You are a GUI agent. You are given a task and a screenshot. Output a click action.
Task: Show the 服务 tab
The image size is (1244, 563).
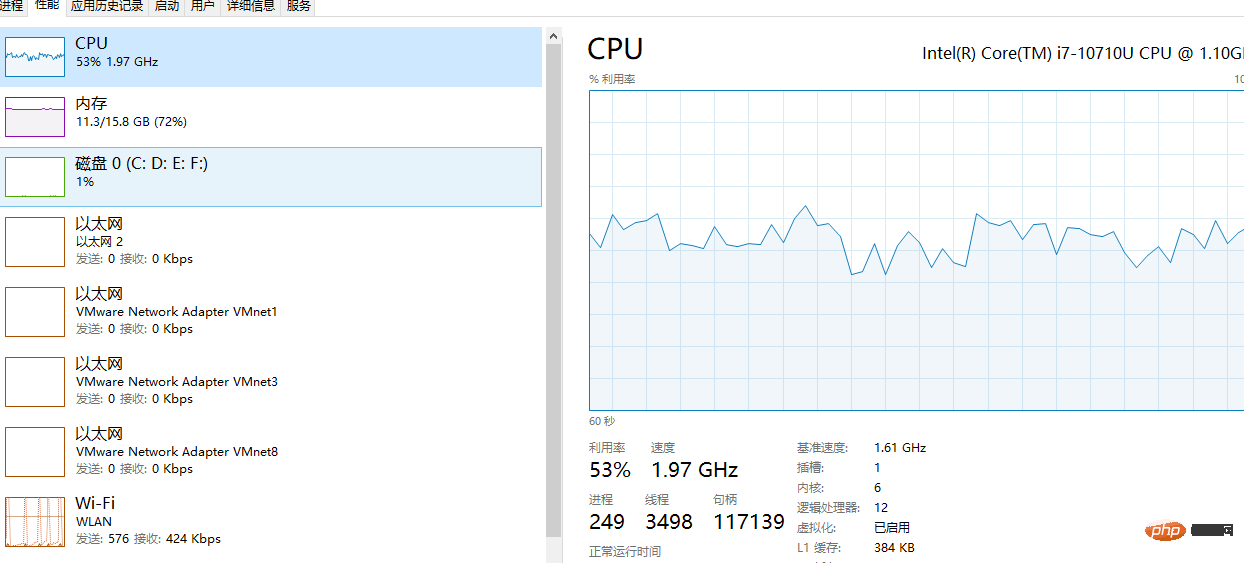click(298, 6)
